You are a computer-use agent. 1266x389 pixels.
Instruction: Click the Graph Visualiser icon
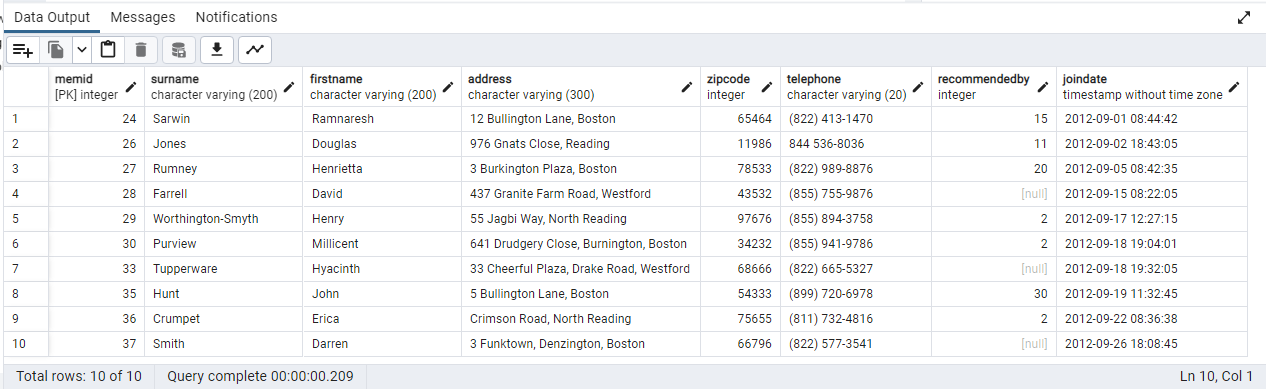click(255, 49)
